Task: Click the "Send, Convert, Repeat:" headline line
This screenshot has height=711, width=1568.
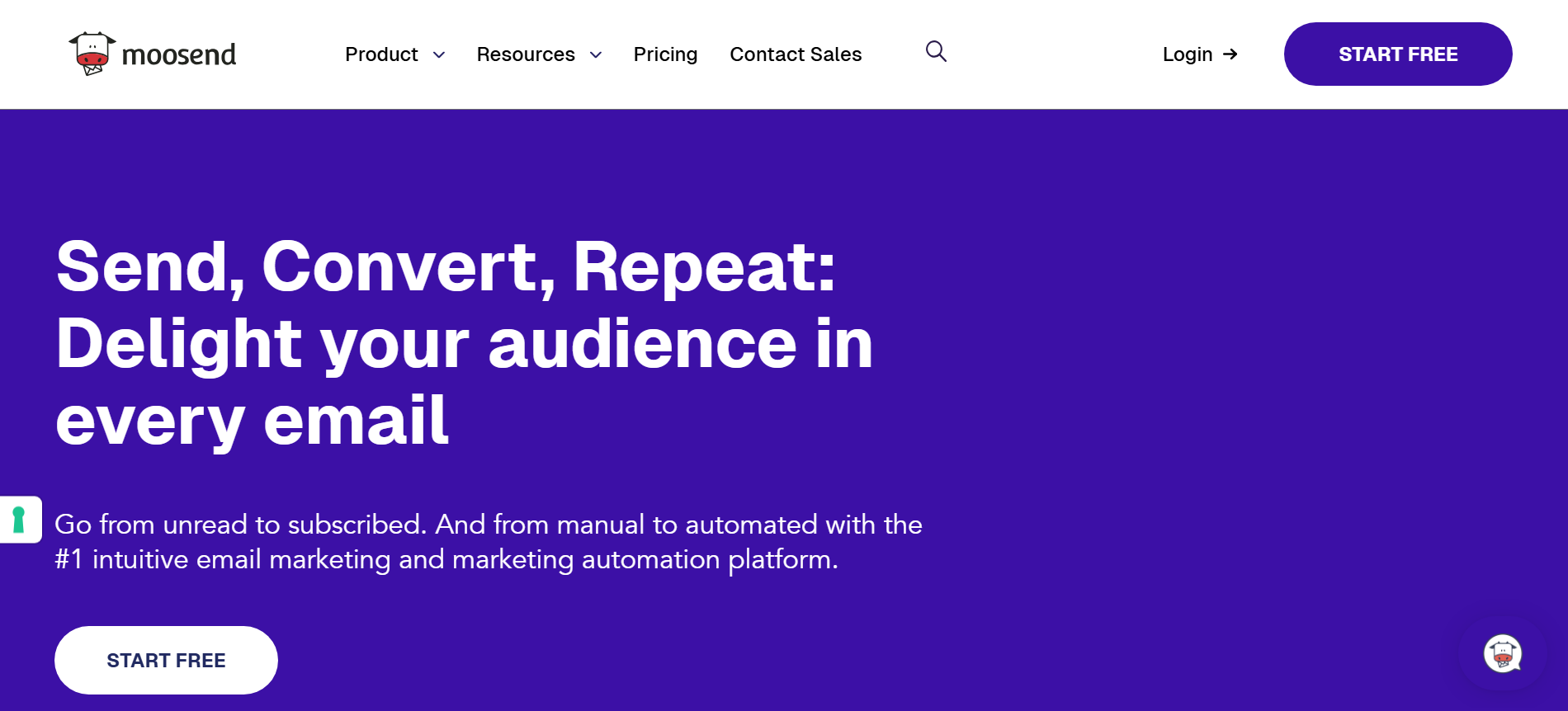Action: click(x=446, y=267)
